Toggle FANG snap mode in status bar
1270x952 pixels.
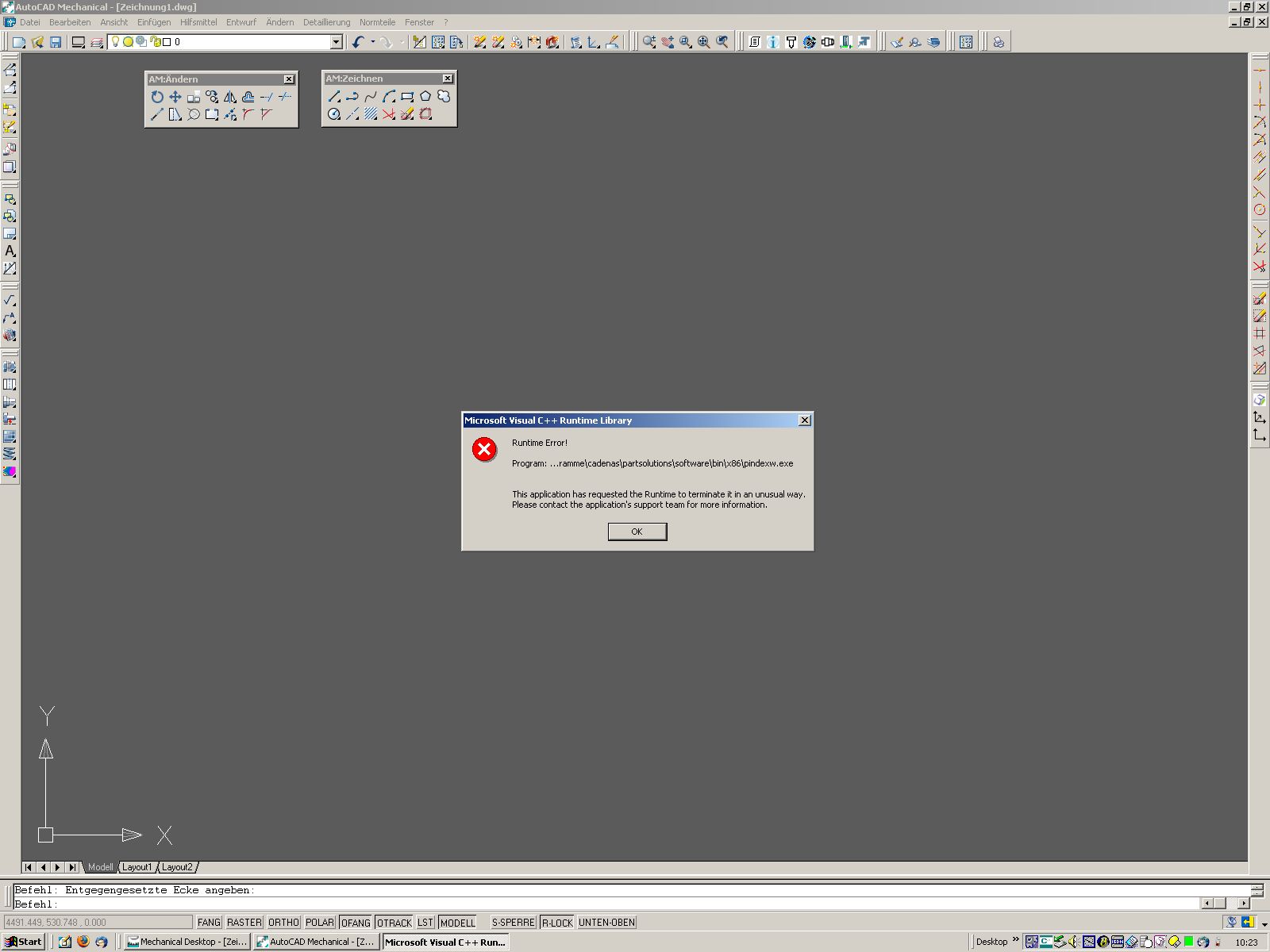(x=209, y=923)
